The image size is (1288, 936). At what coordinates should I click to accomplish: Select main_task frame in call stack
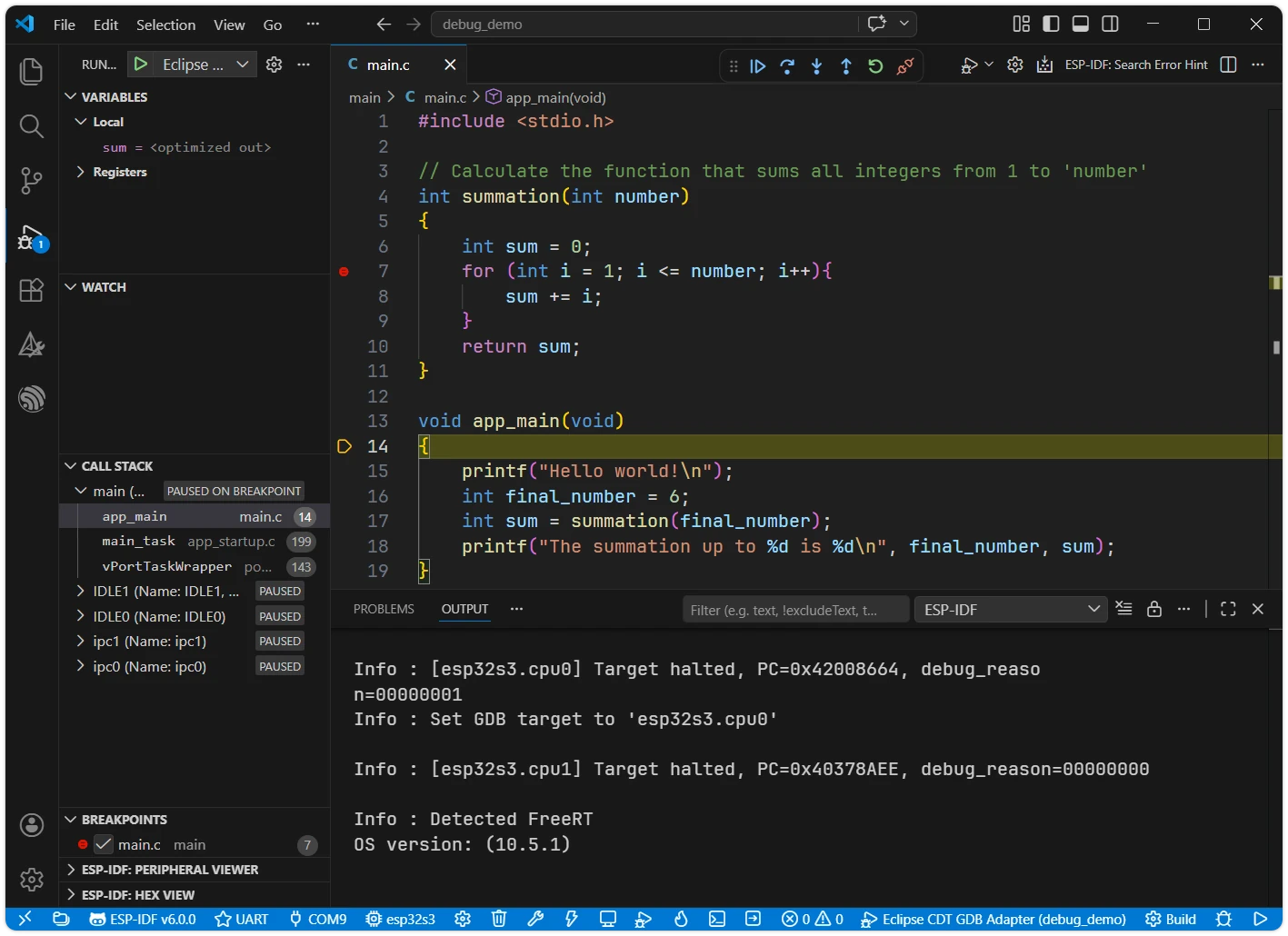(x=195, y=542)
